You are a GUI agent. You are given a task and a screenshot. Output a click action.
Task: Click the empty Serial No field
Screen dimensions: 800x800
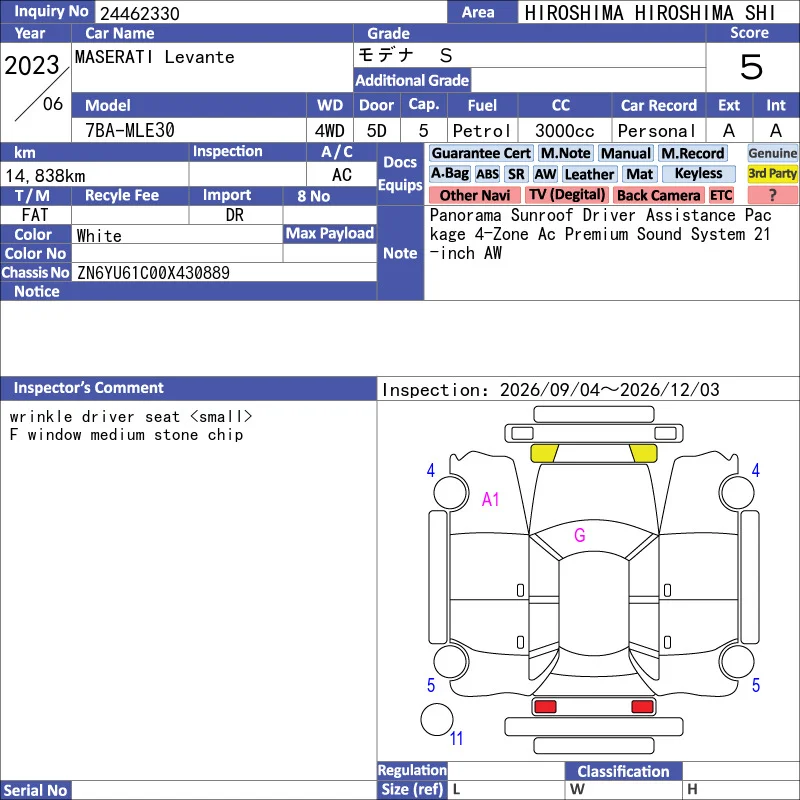coord(224,790)
